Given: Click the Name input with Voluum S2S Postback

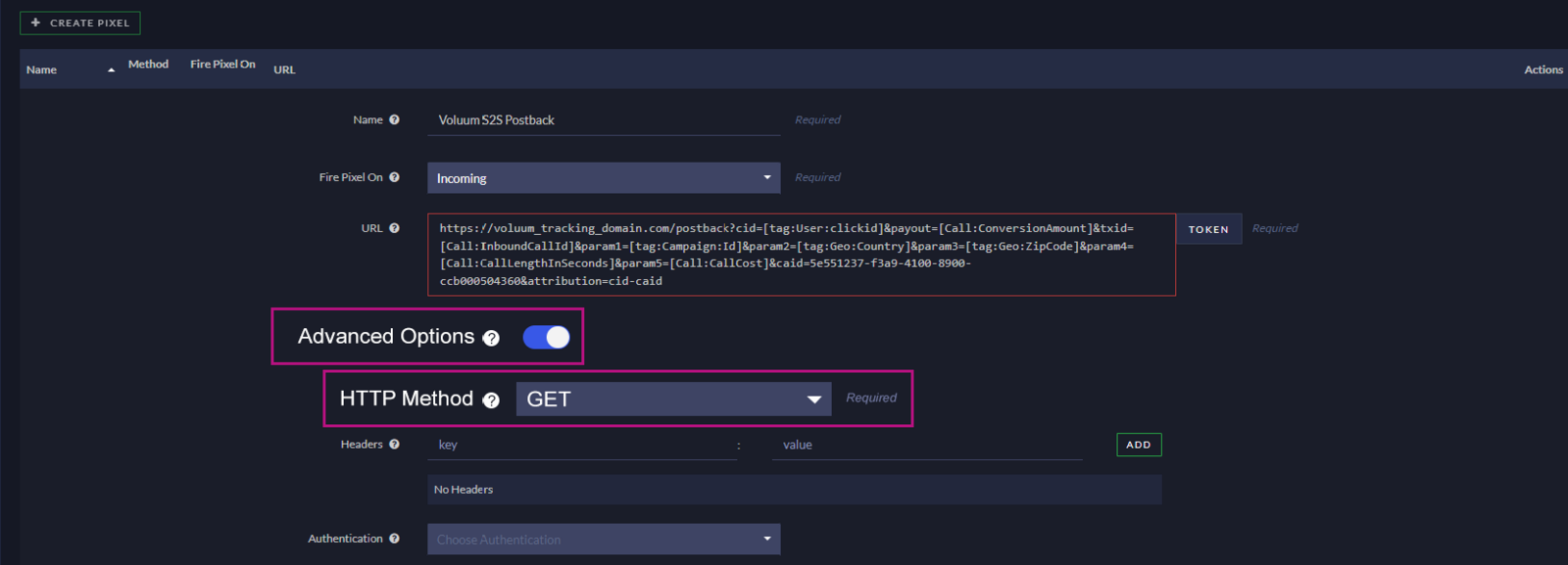Looking at the screenshot, I should (604, 120).
